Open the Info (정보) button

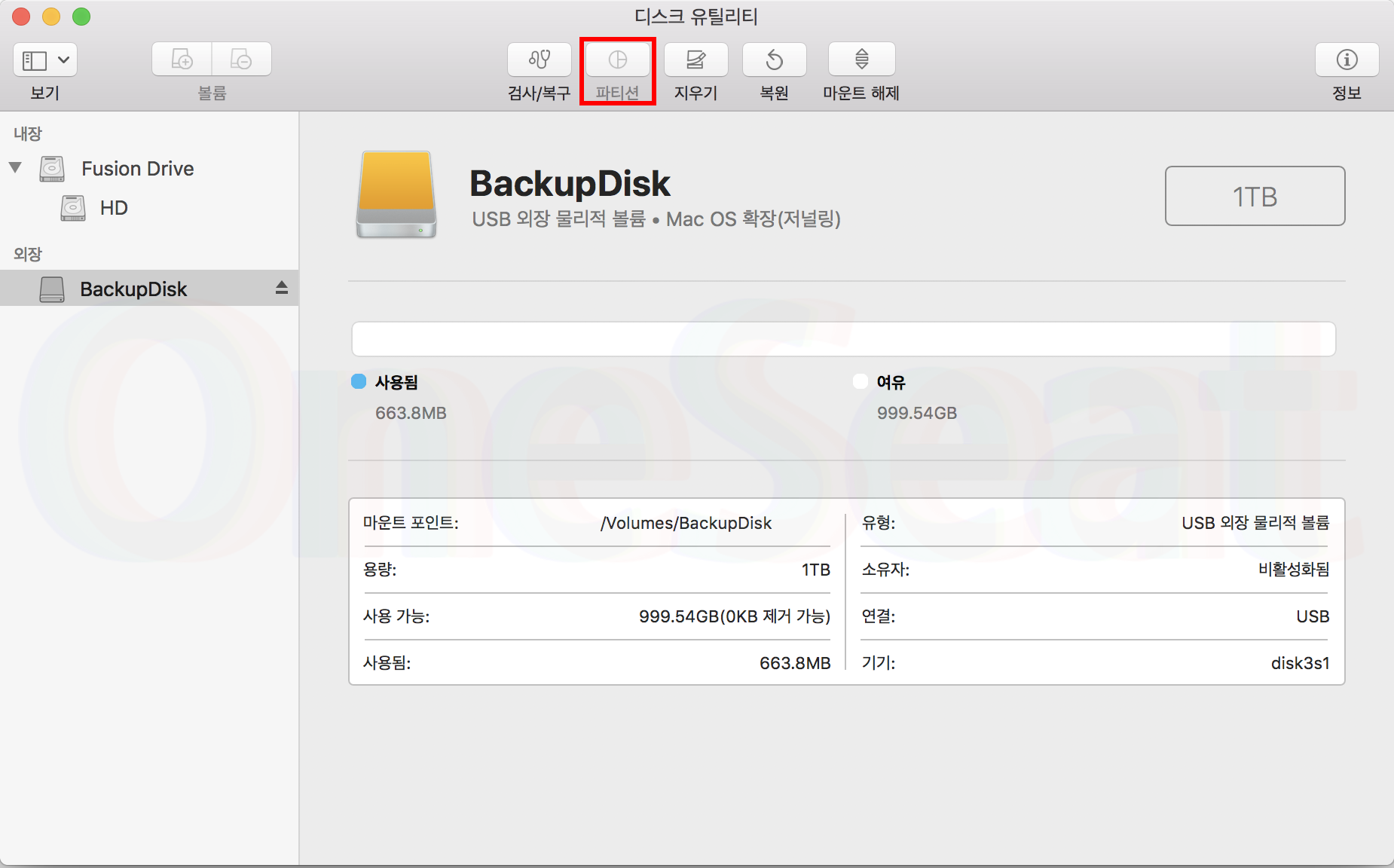tap(1347, 59)
